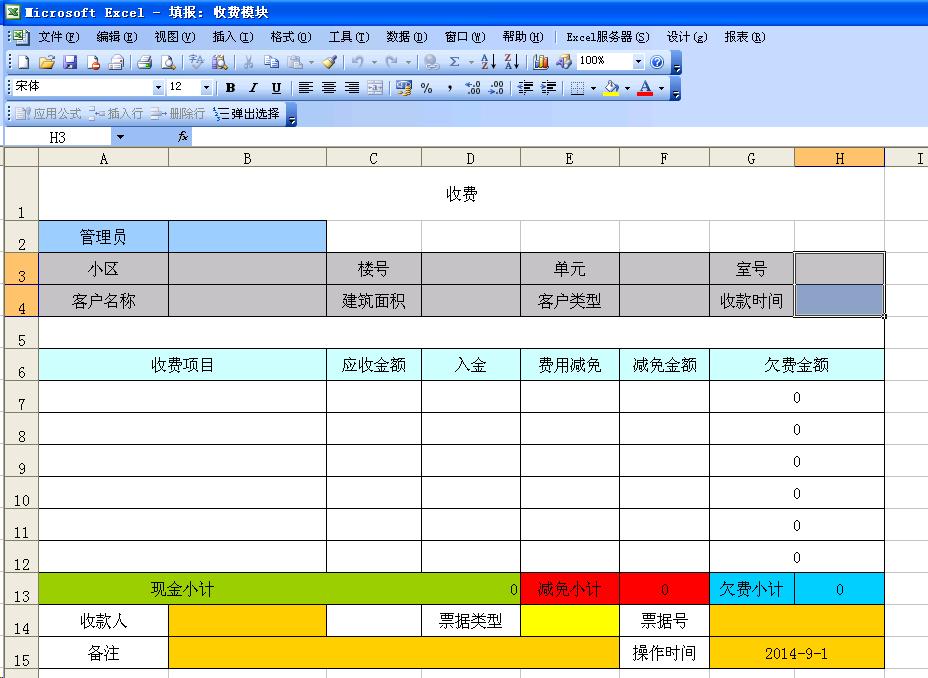
Task: Run the spelling check
Action: (x=196, y=62)
